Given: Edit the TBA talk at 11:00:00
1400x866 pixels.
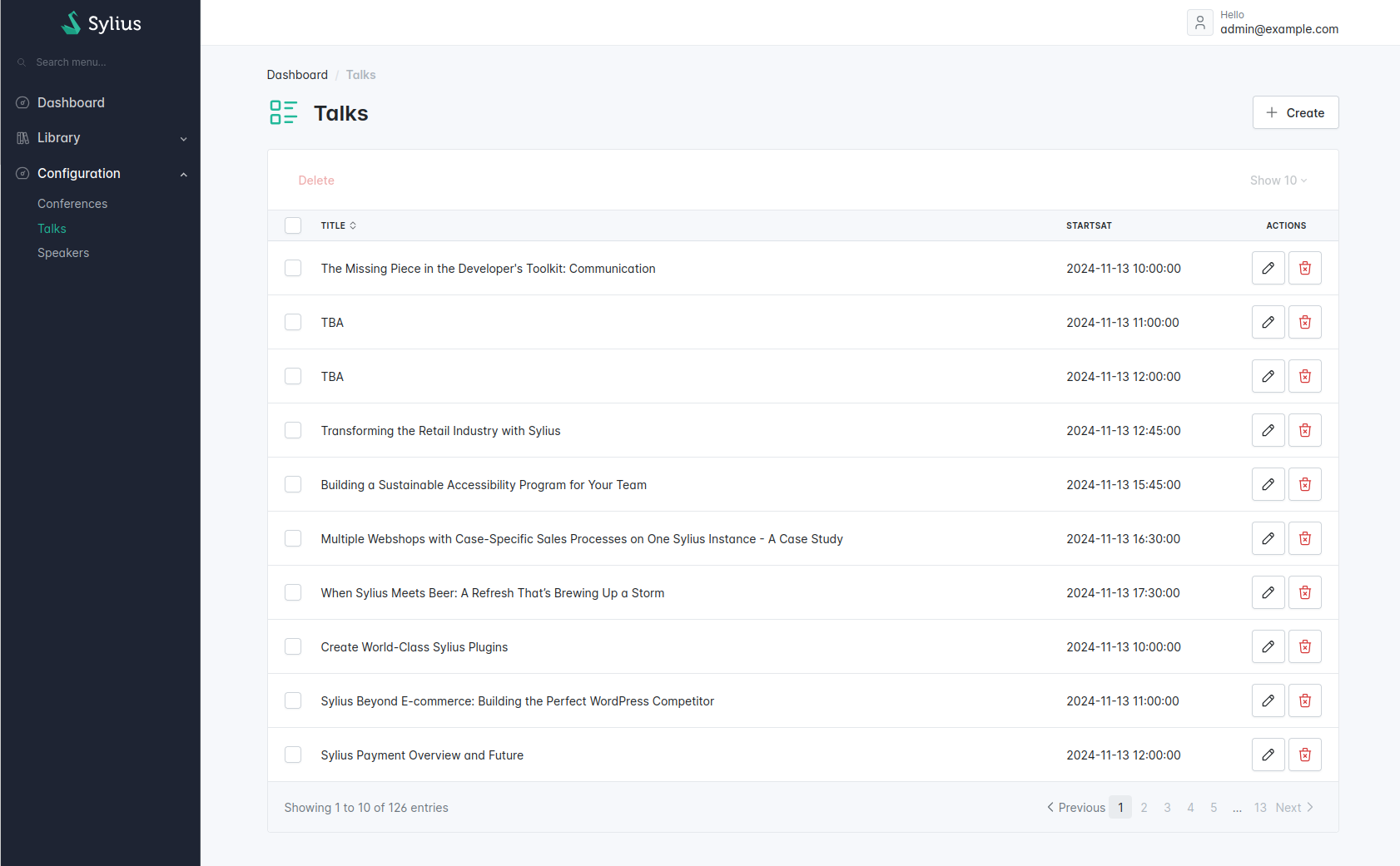Looking at the screenshot, I should pos(1268,322).
